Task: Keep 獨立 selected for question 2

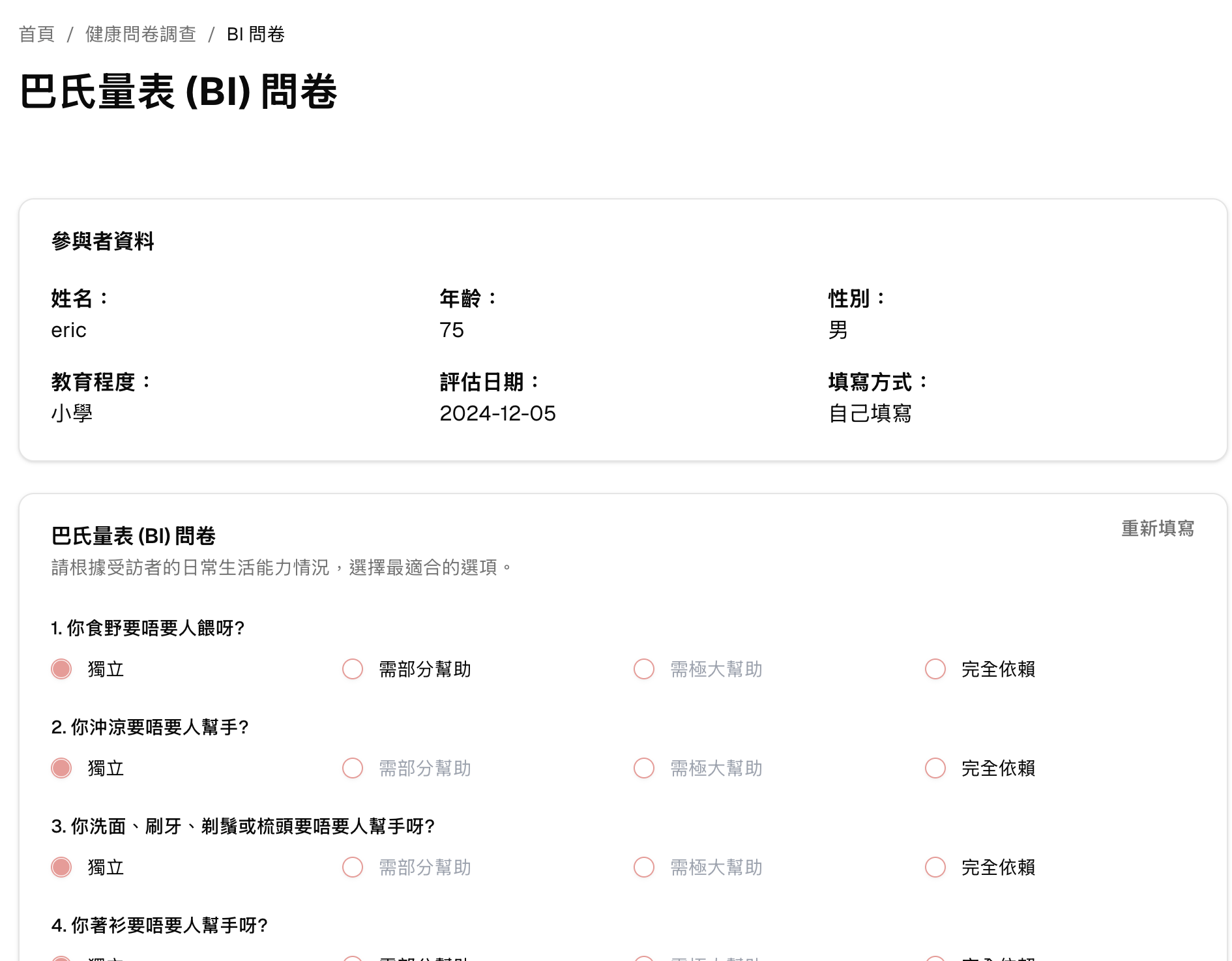Action: click(61, 769)
